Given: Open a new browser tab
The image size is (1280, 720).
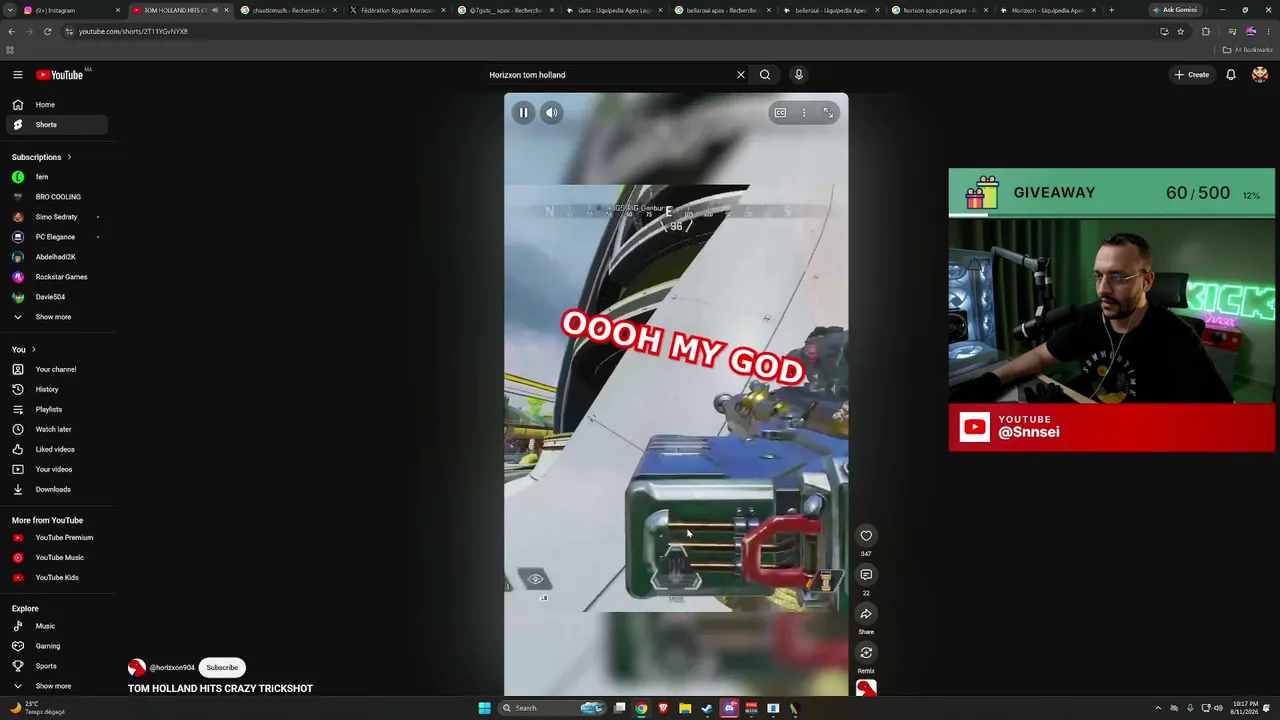Looking at the screenshot, I should [1111, 10].
